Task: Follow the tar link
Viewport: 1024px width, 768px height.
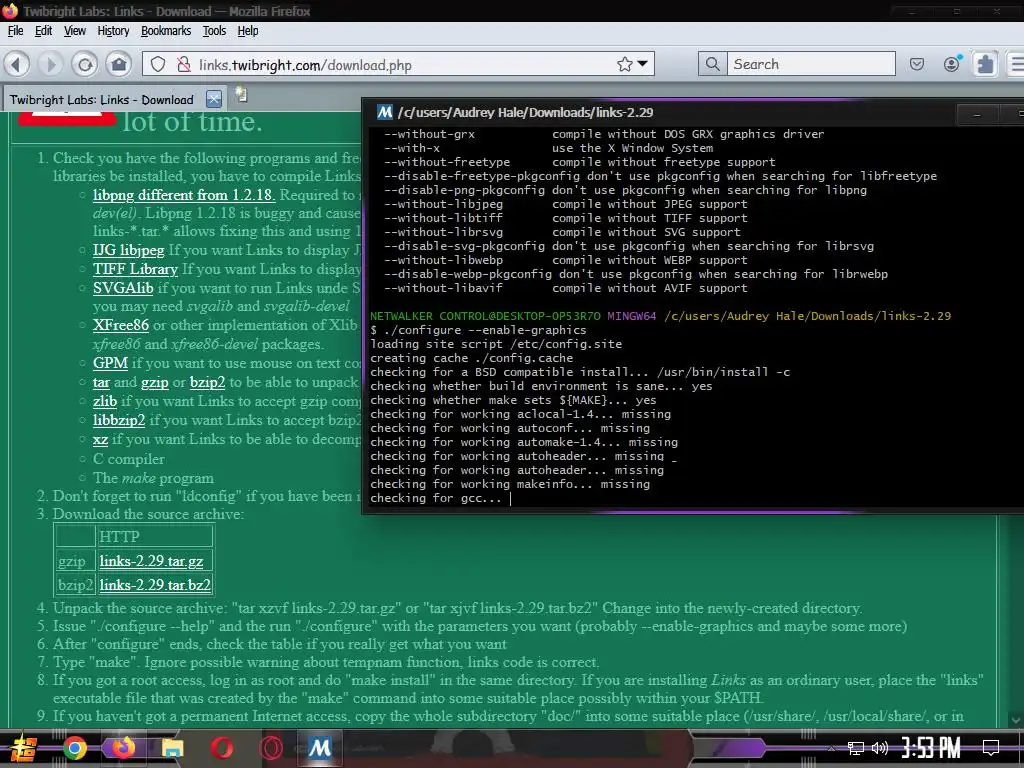Action: (101, 382)
